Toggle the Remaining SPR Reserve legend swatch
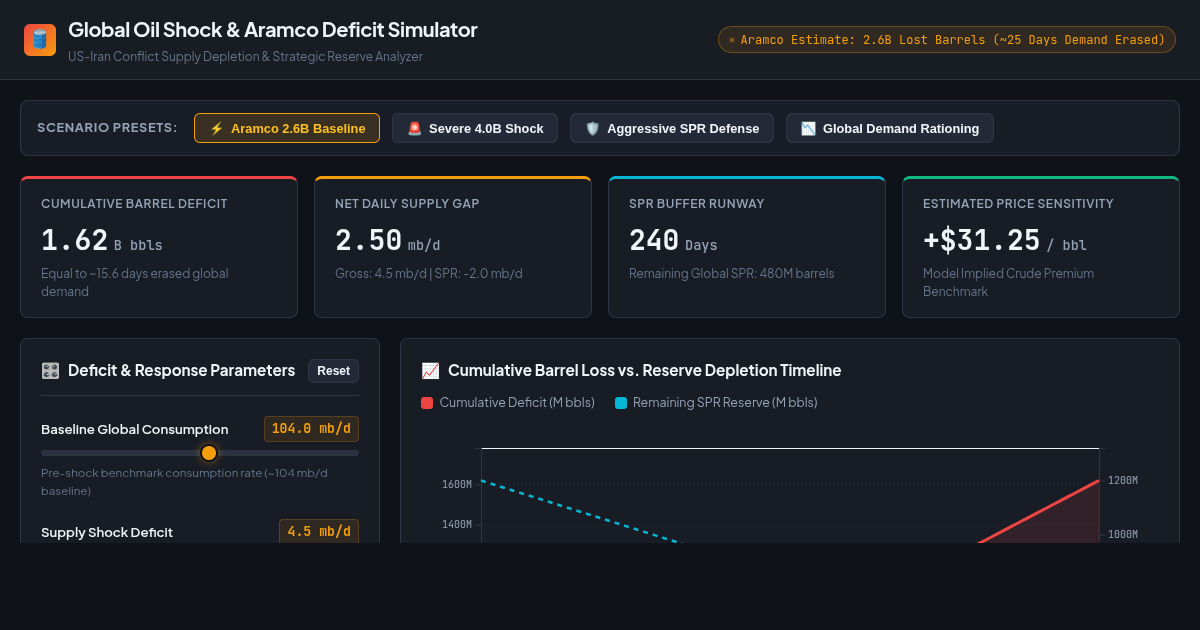1200x630 pixels. tap(621, 403)
